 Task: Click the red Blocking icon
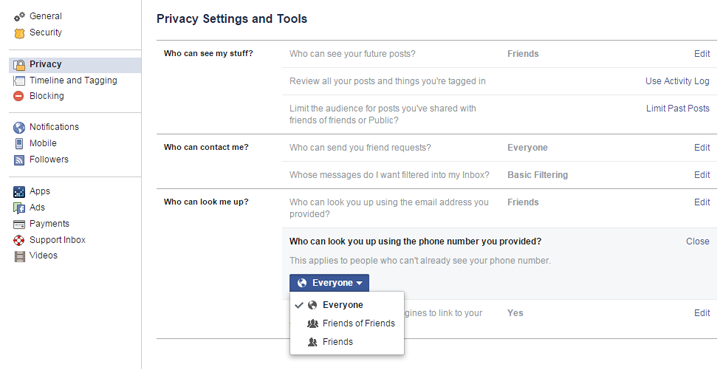pyautogui.click(x=19, y=96)
